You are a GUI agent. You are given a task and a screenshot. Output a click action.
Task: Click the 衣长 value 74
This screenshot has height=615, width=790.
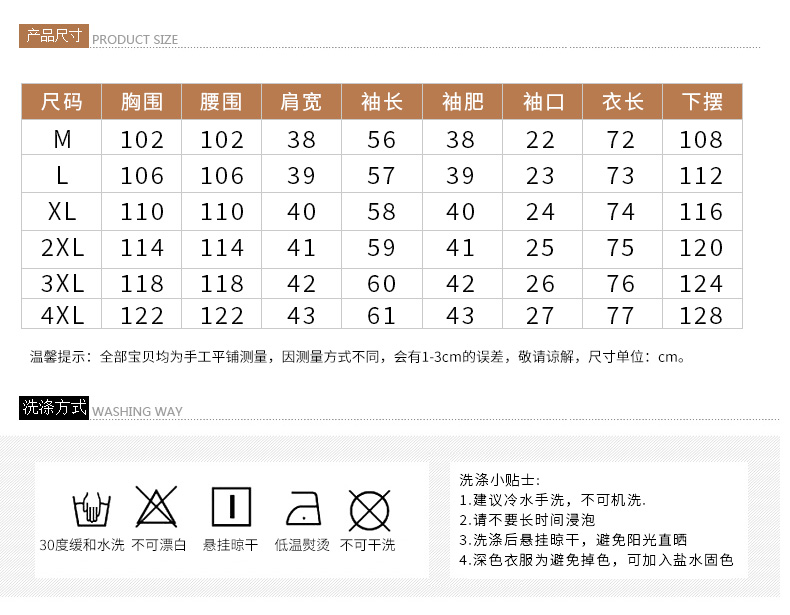coord(620,212)
